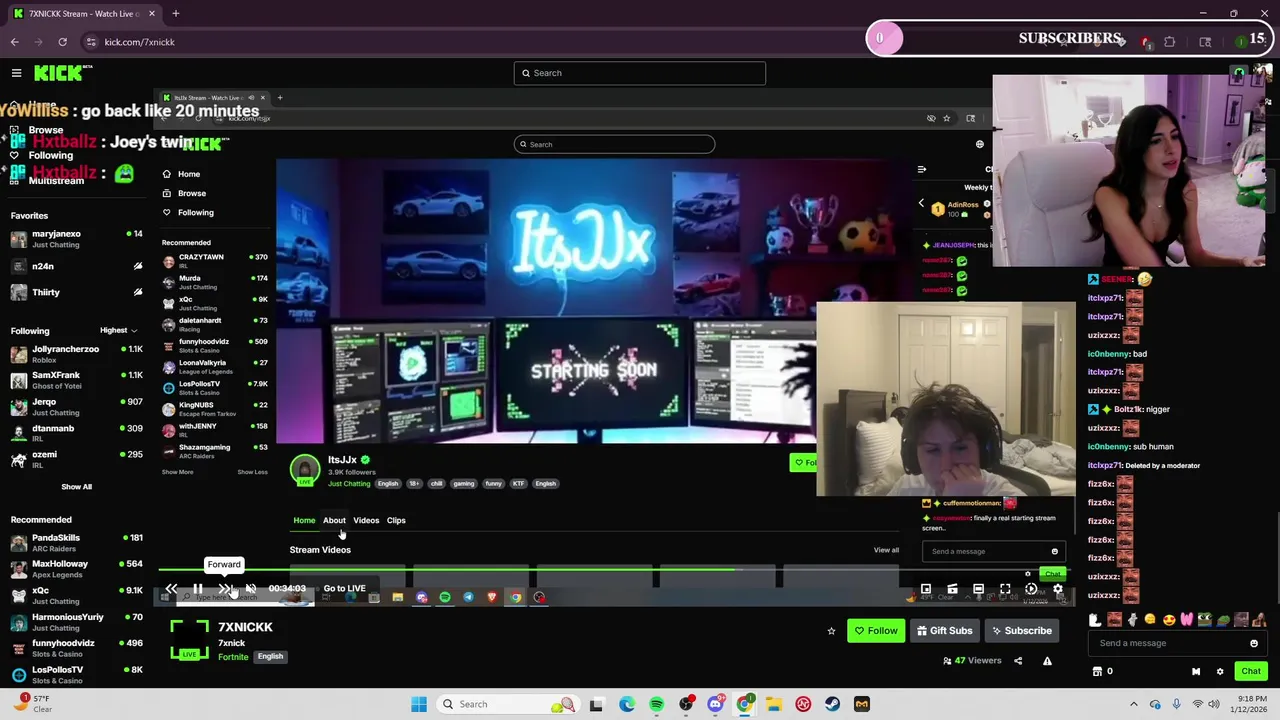Pause the stream playback

coord(198,589)
